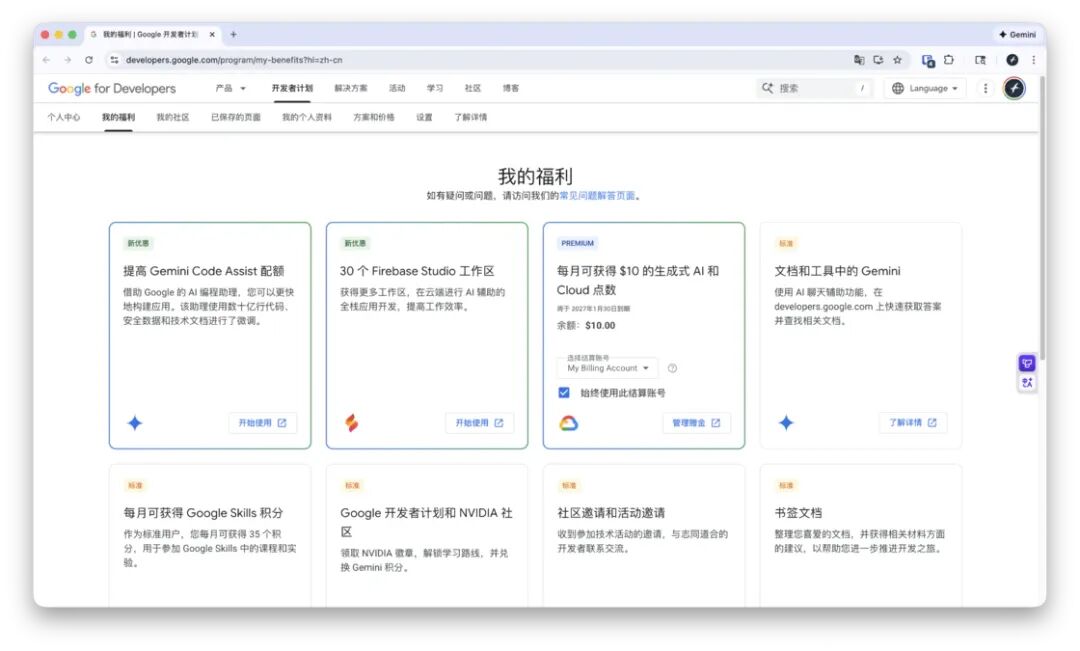This screenshot has width=1080, height=651.
Task: Click 了解详情 on the 文档和工具中的 Gemini card
Action: [x=913, y=422]
